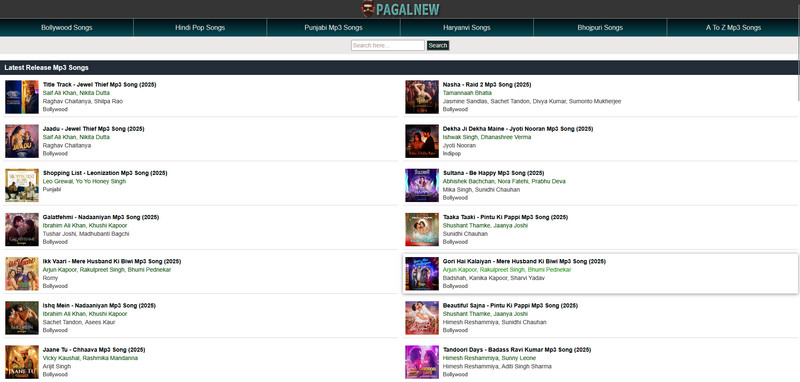Screen dimensions: 800x382
Task: Open Ikk Vaari cover thumbnail
Action: click(22, 274)
